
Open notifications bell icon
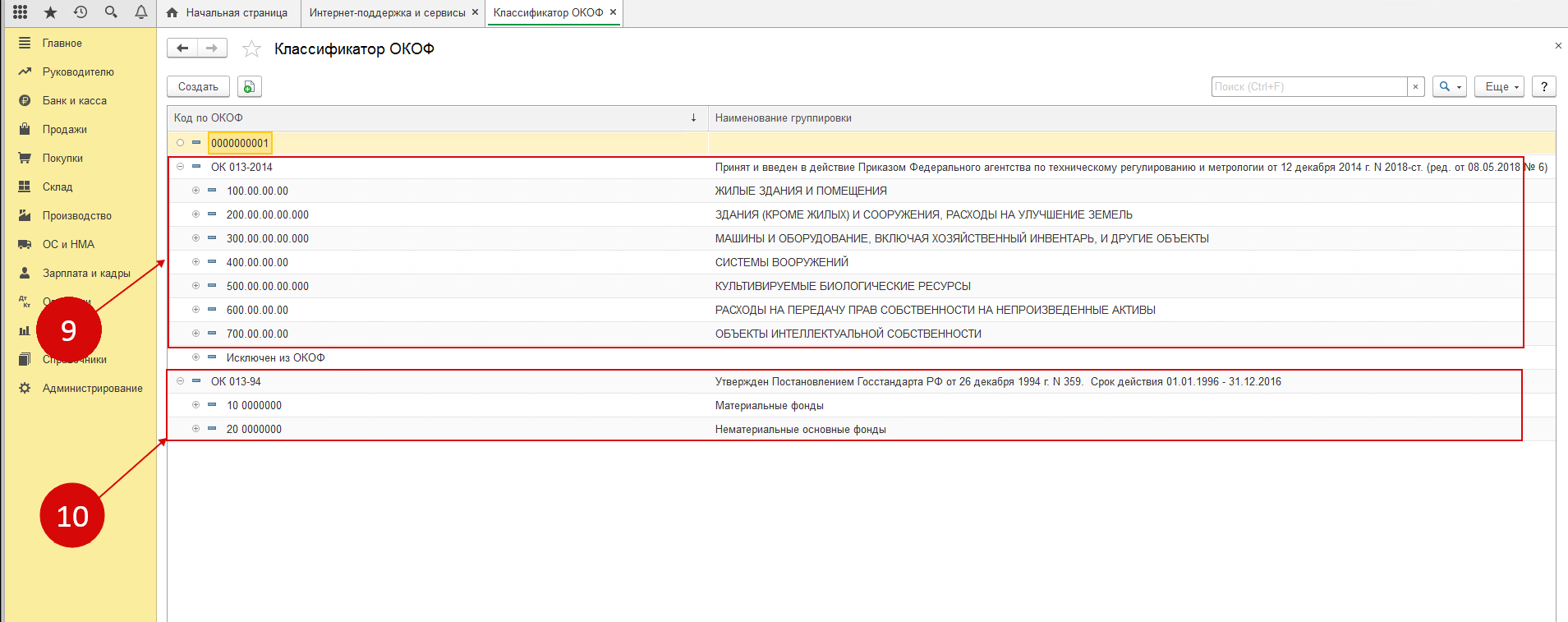[x=141, y=12]
